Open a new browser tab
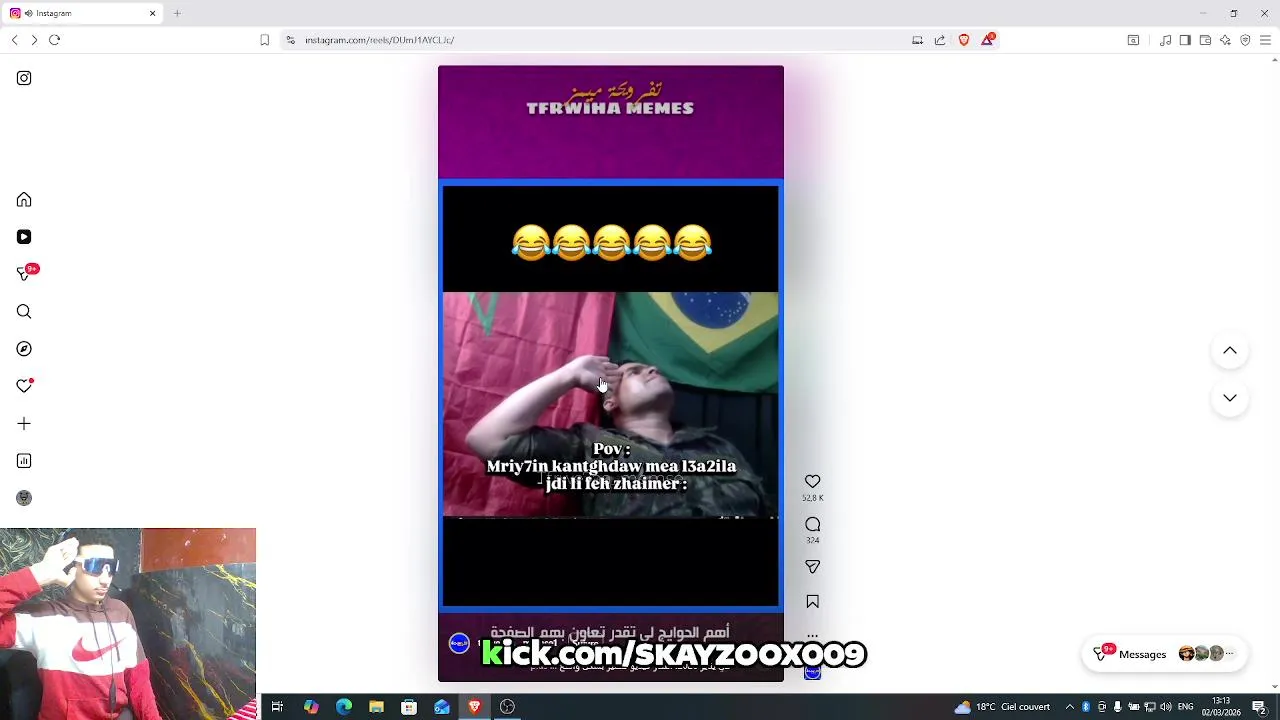1280x720 pixels. pyautogui.click(x=177, y=13)
